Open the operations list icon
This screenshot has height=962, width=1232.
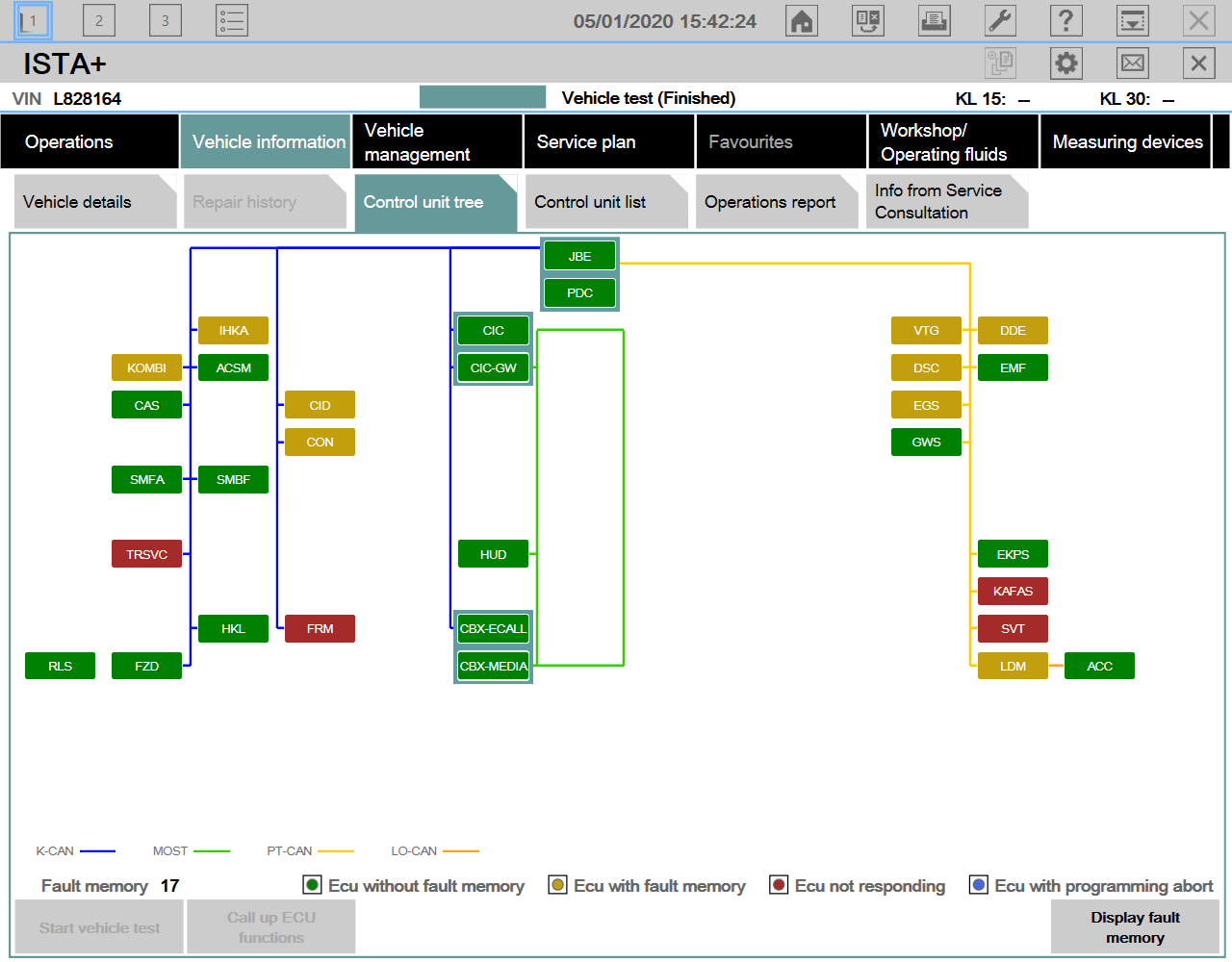point(231,20)
